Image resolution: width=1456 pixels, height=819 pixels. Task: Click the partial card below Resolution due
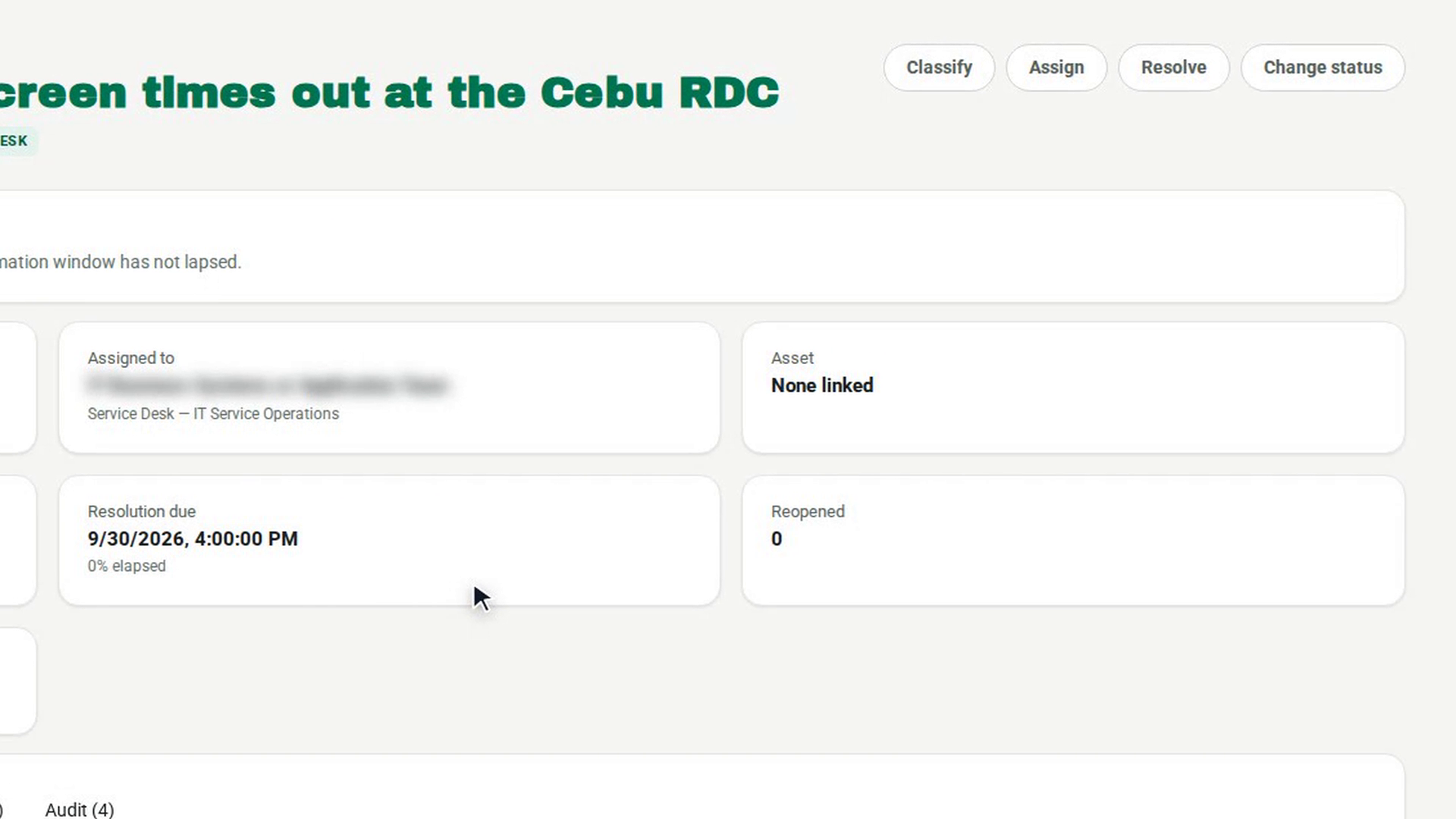click(17, 681)
